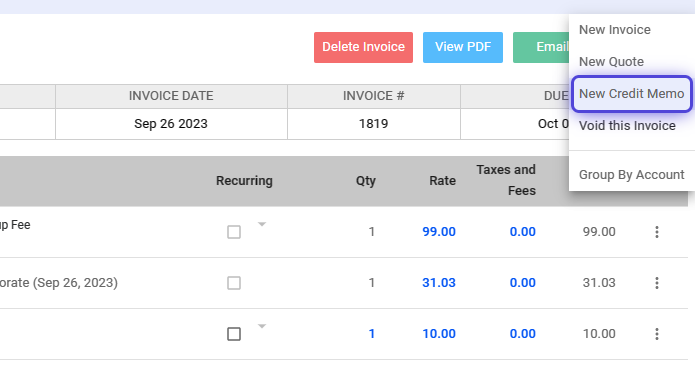Open the kebab menu for the 99.00 row

click(657, 232)
